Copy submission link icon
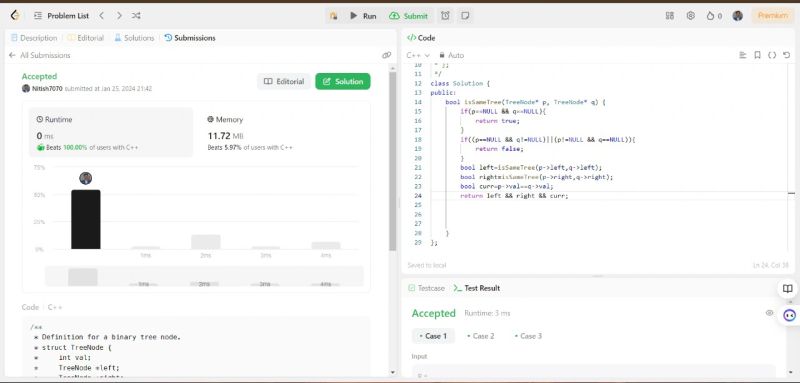Image resolution: width=800 pixels, height=383 pixels. click(x=386, y=55)
